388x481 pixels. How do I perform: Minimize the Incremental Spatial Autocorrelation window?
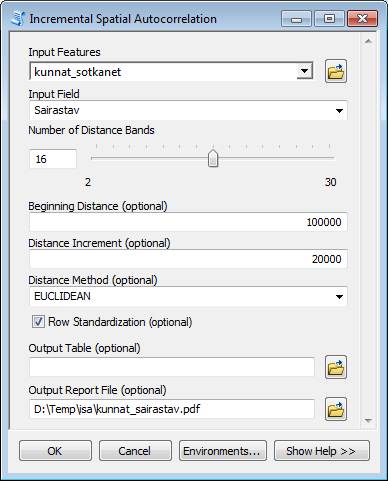[296, 18]
